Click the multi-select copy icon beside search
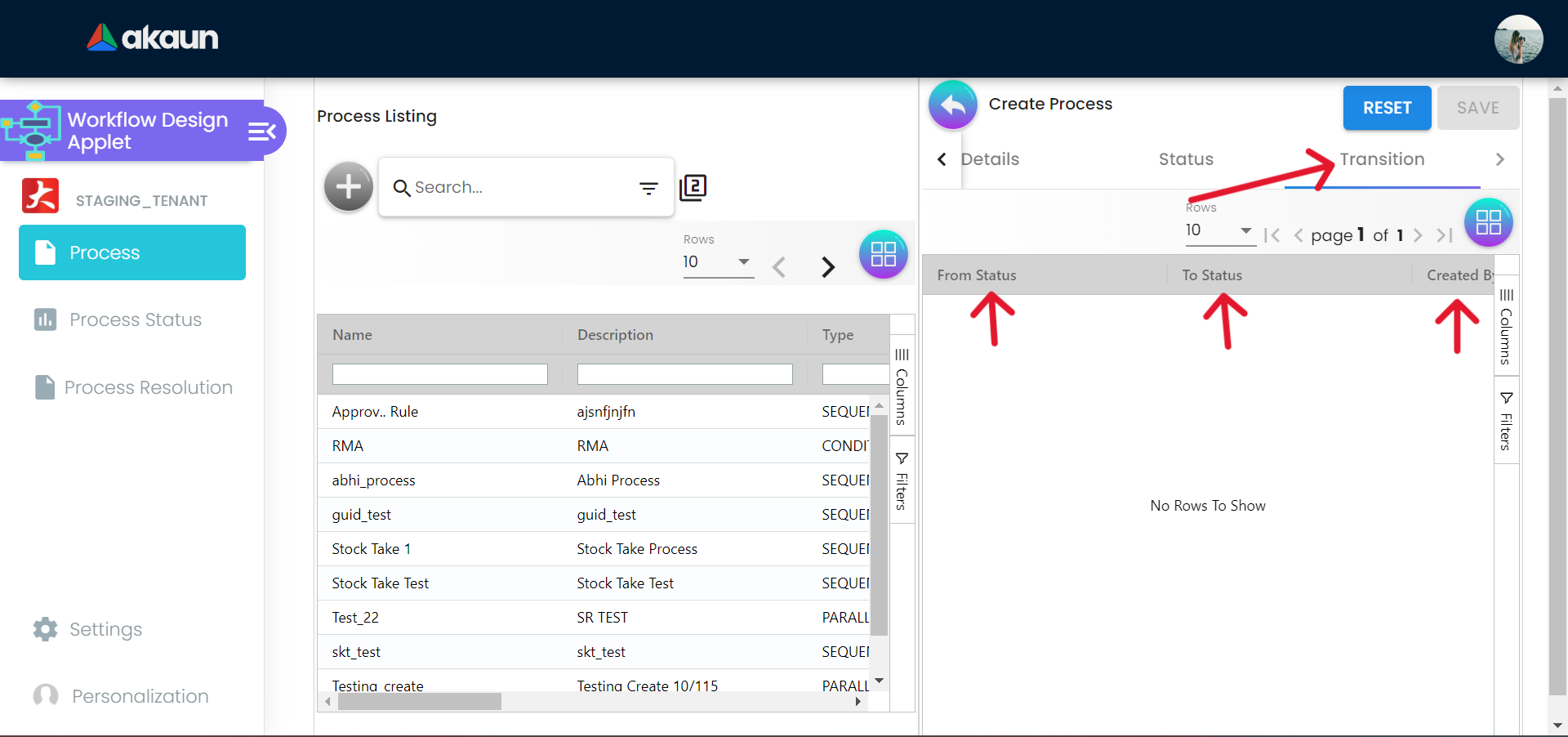 693,188
